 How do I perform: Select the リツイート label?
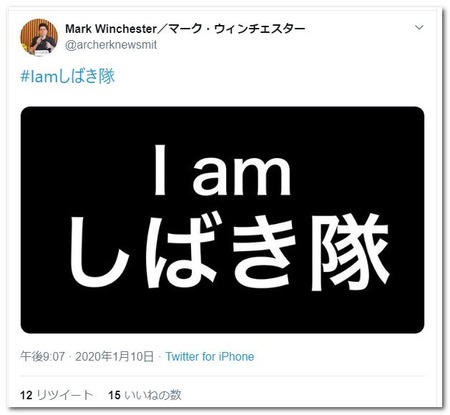tap(65, 395)
